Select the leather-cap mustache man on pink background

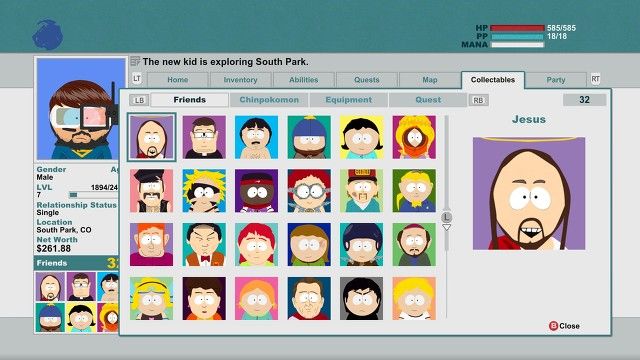point(151,191)
